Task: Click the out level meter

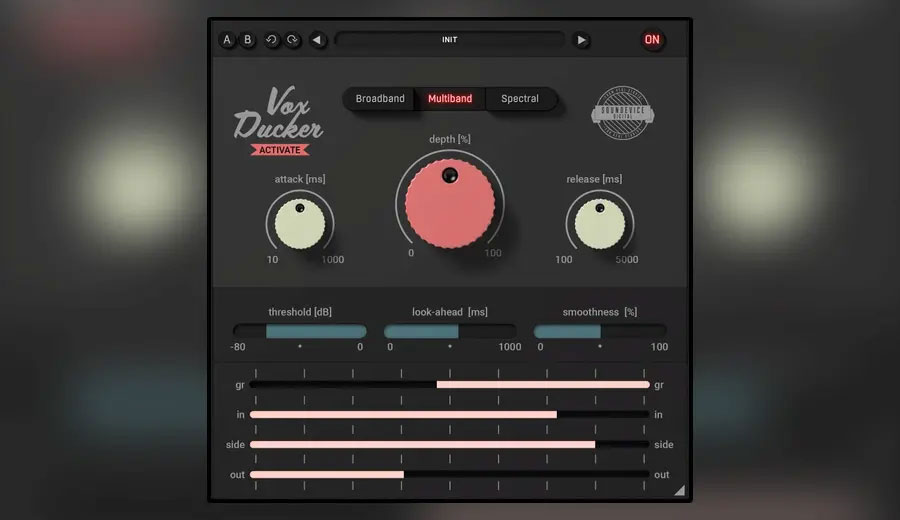Action: pos(450,475)
